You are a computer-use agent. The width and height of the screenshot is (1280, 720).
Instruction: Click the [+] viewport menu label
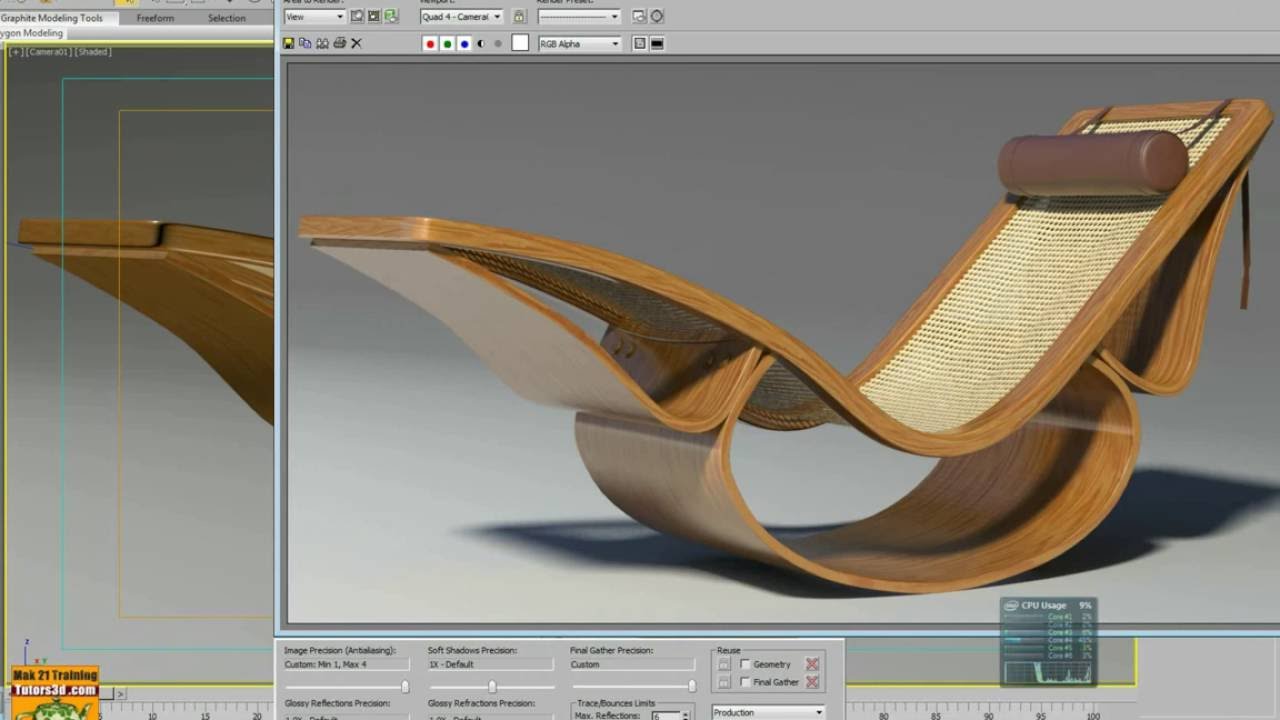click(16, 52)
